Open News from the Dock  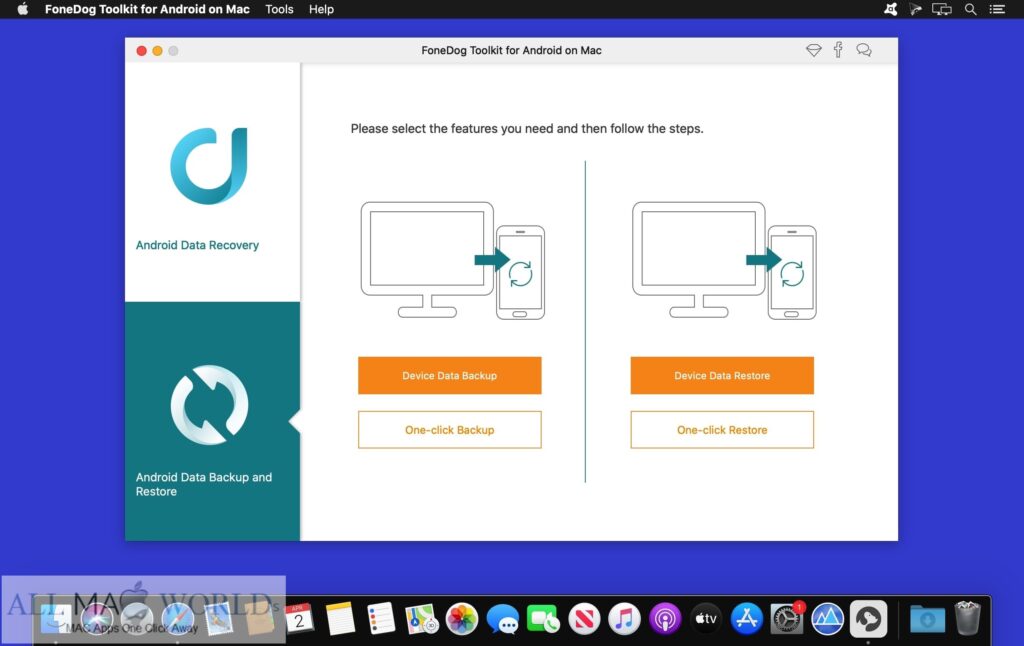pos(584,618)
